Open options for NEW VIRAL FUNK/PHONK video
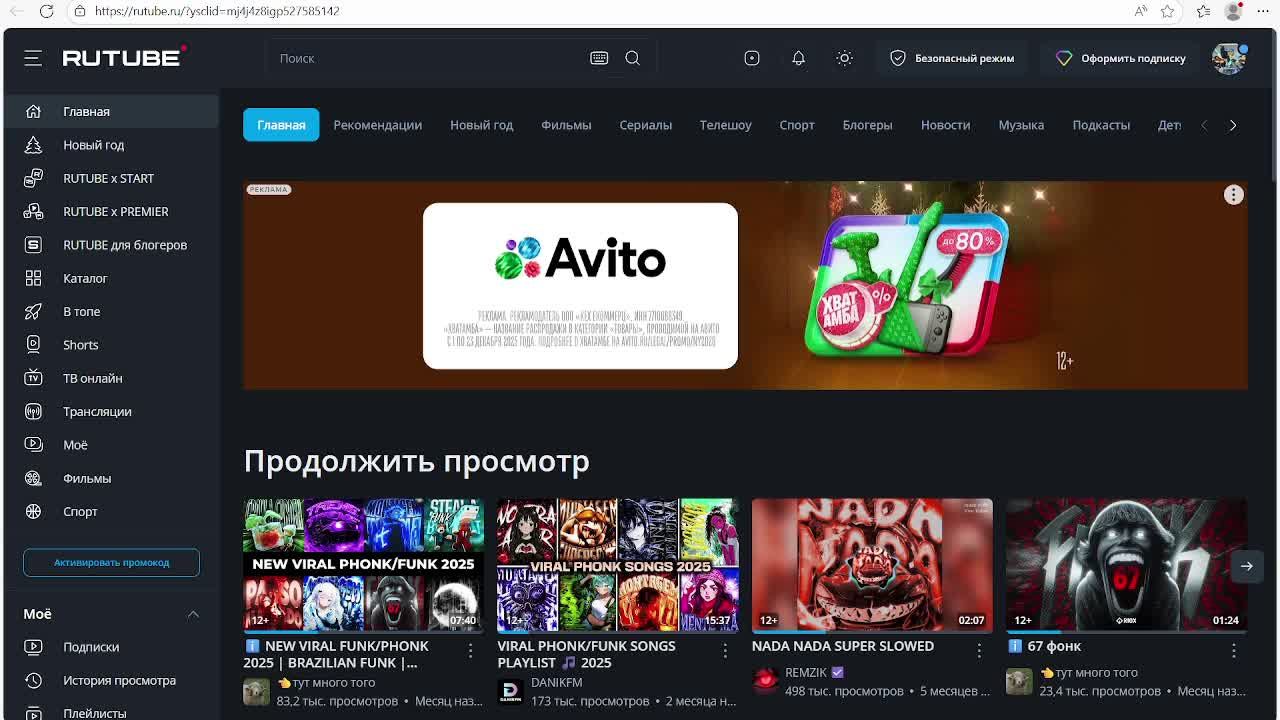This screenshot has height=720, width=1280. 471,651
